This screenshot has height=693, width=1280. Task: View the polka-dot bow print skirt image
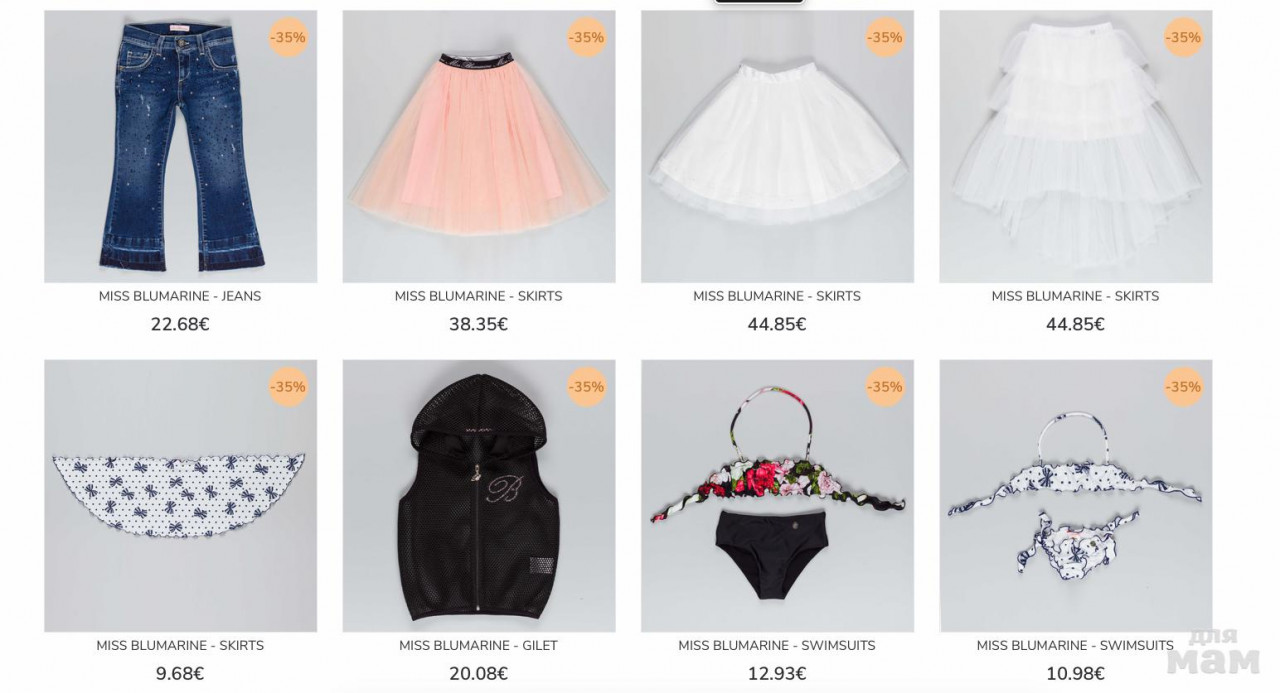(x=180, y=496)
